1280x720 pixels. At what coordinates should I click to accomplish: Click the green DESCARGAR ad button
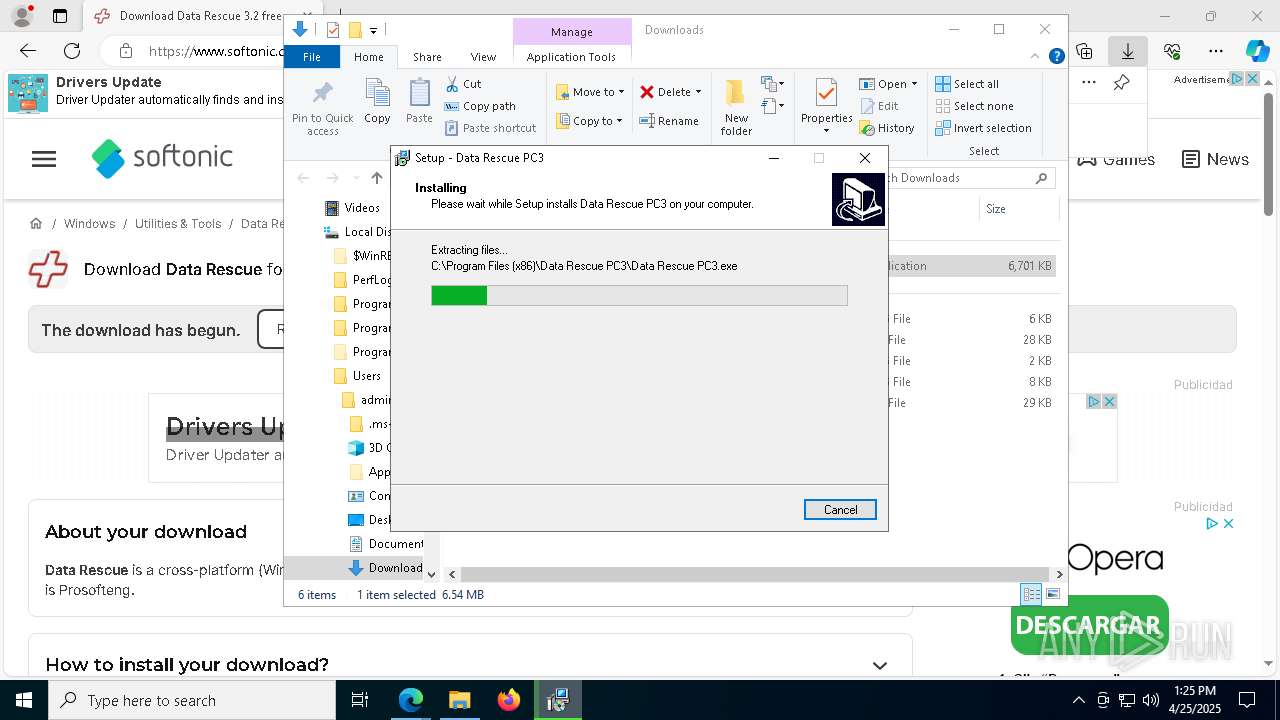pyautogui.click(x=1089, y=626)
